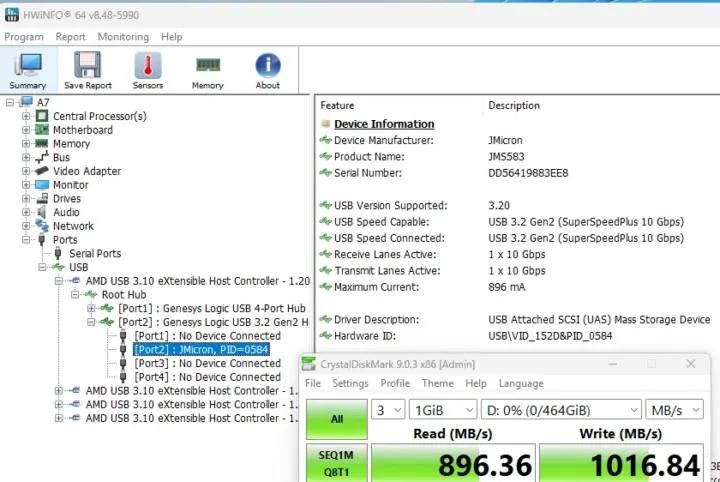720x482 pixels.
Task: Expand the Motherboard node
Action: (26, 130)
